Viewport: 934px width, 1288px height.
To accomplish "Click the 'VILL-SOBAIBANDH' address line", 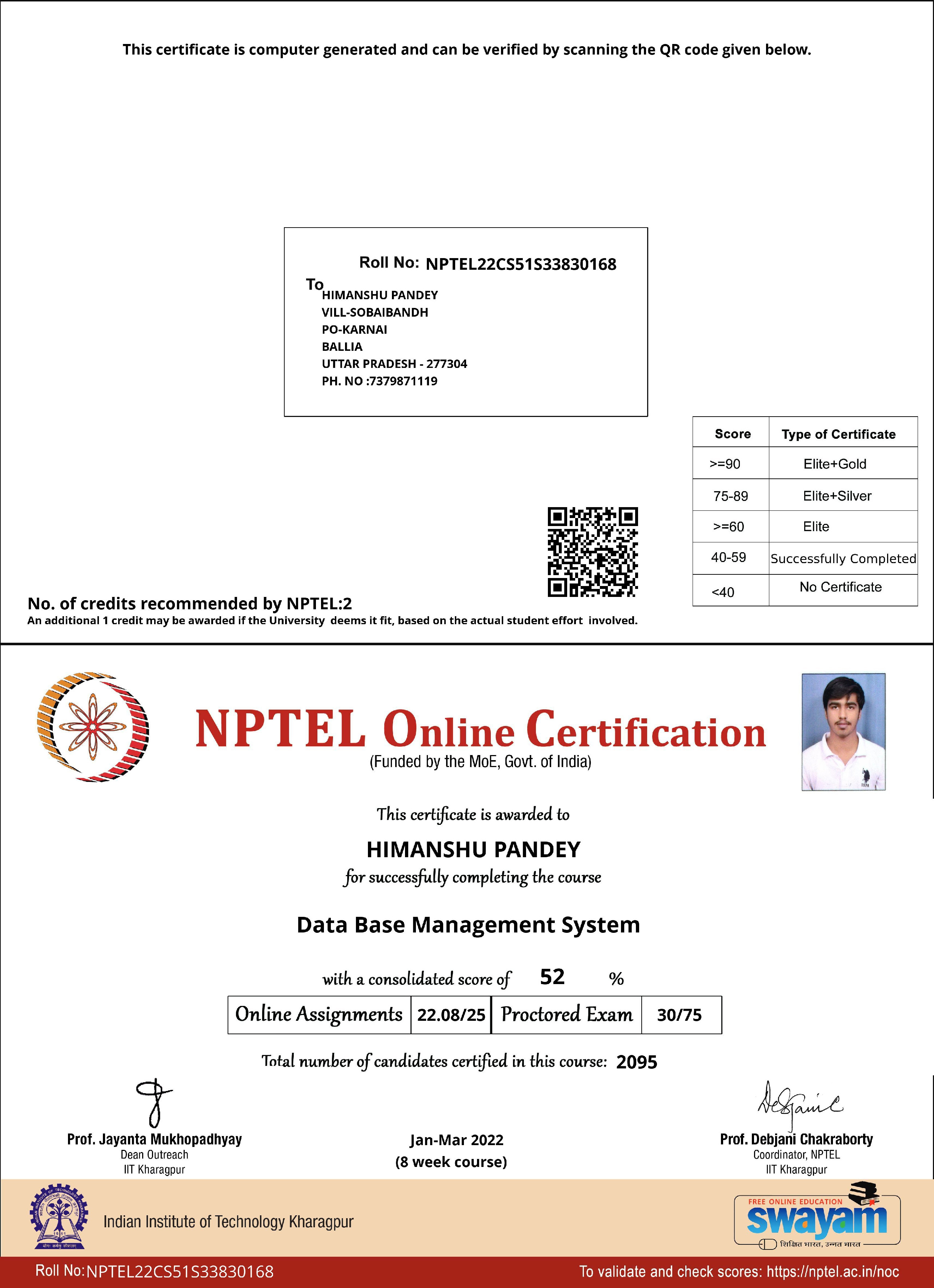I will coord(375,312).
